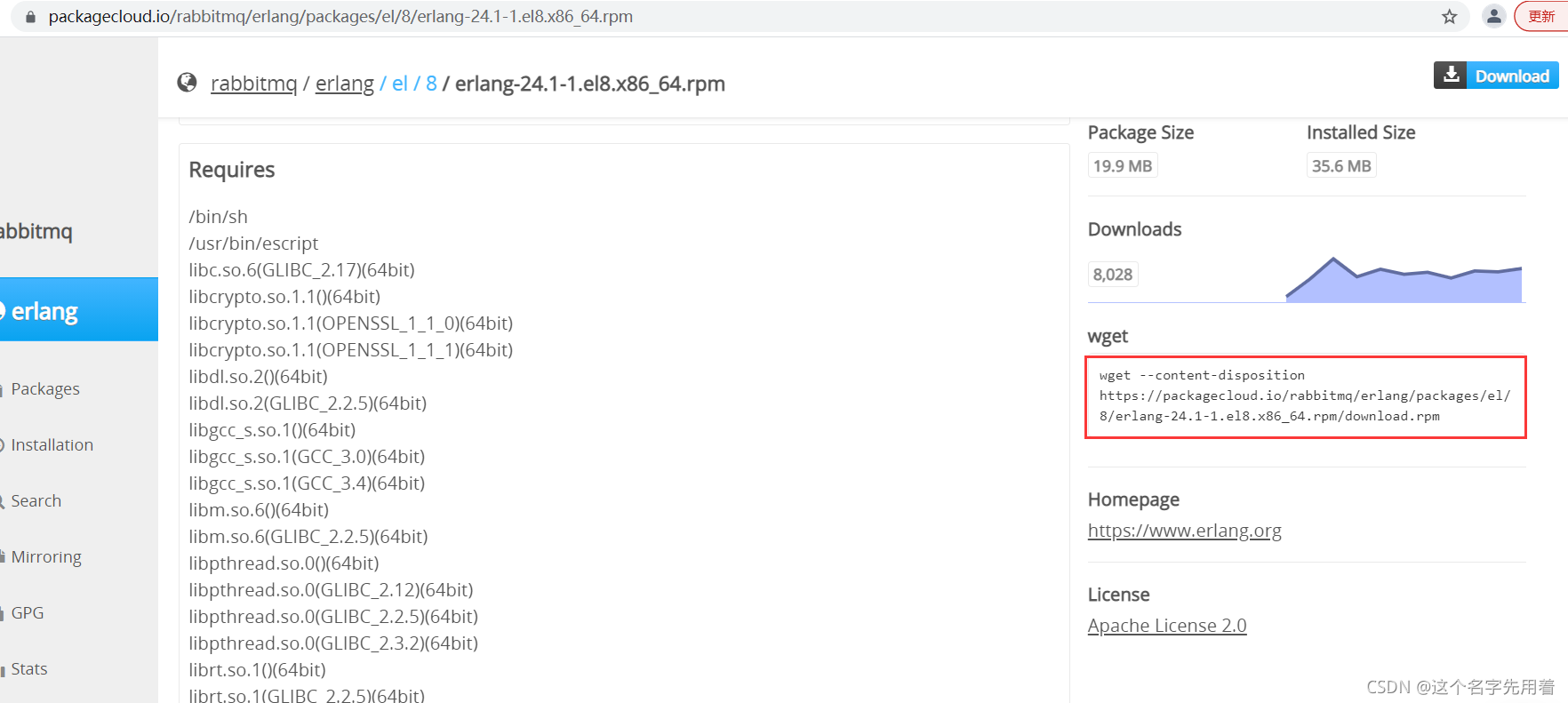Click the /bin/sh requirement
Viewport: 1568px width, 703px height.
[x=218, y=217]
